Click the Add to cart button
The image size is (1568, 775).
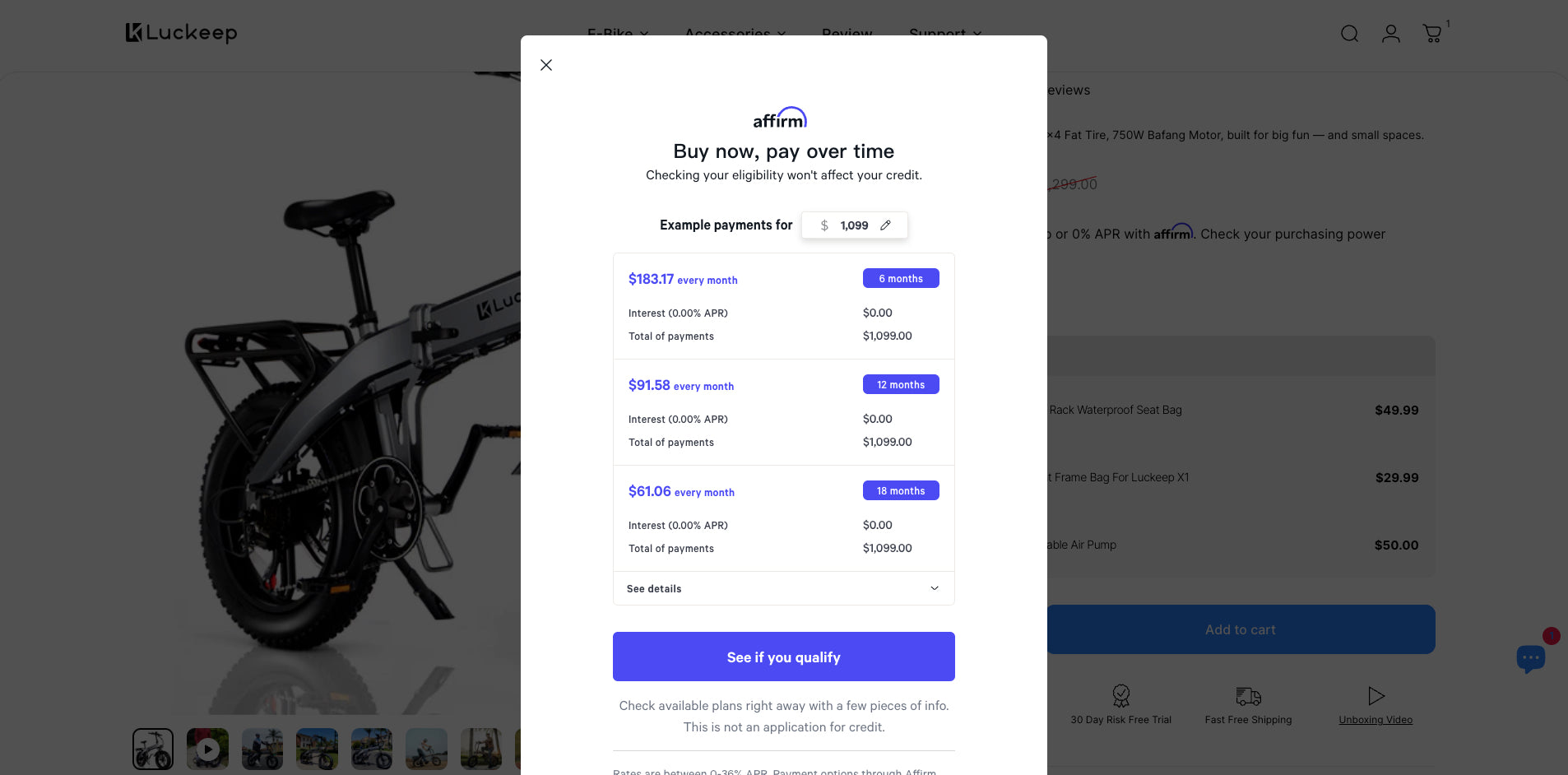pos(1240,629)
